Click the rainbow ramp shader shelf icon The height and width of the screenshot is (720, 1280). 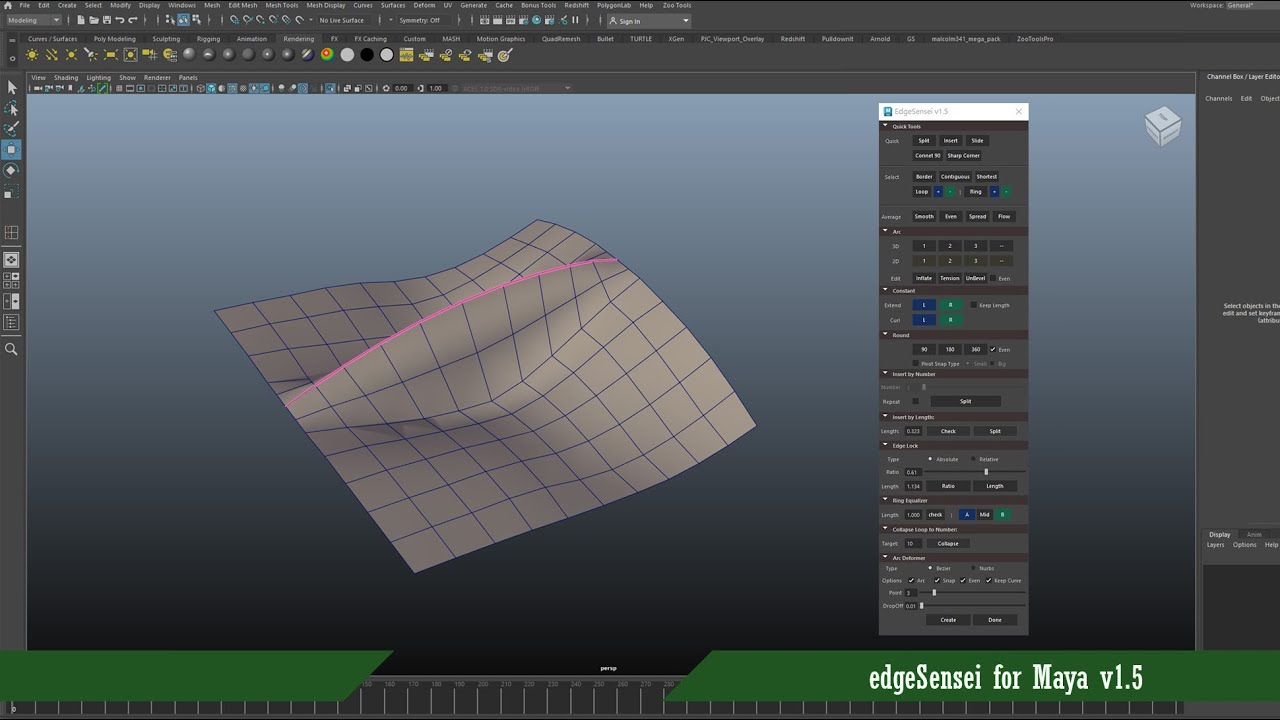[327, 54]
